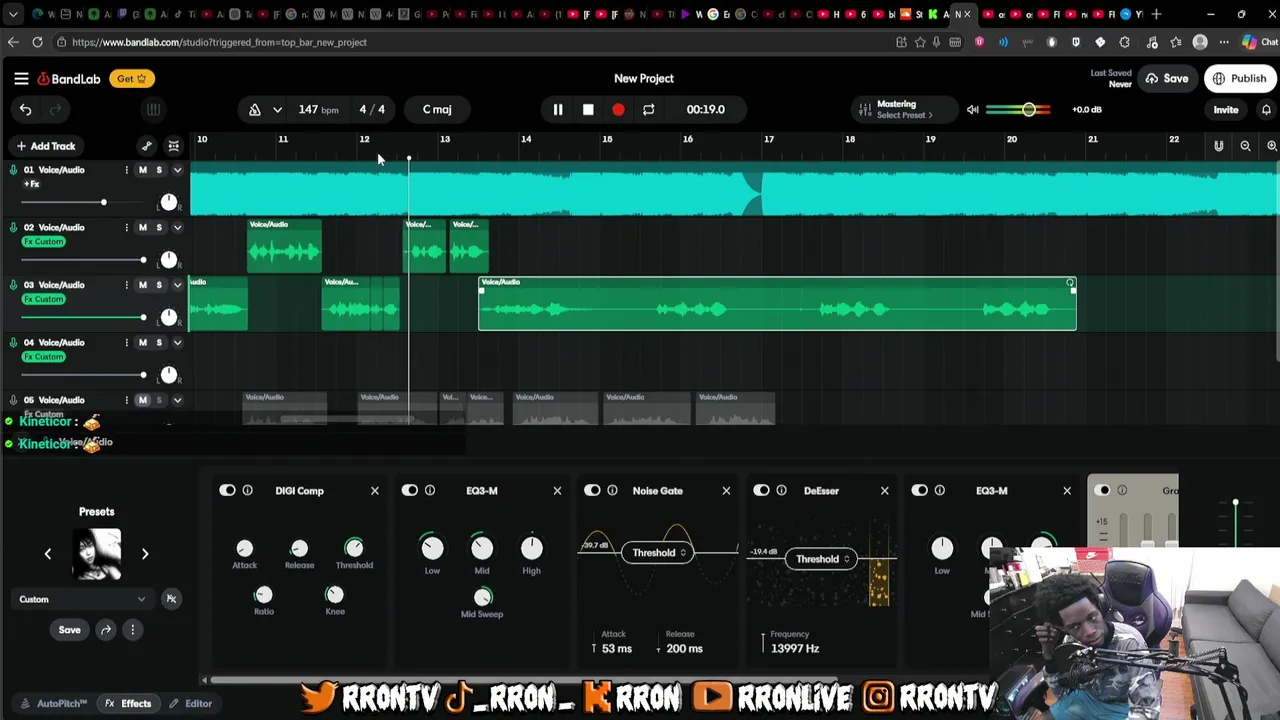Remove the Noise Gate effect
The image size is (1280, 720).
click(726, 490)
